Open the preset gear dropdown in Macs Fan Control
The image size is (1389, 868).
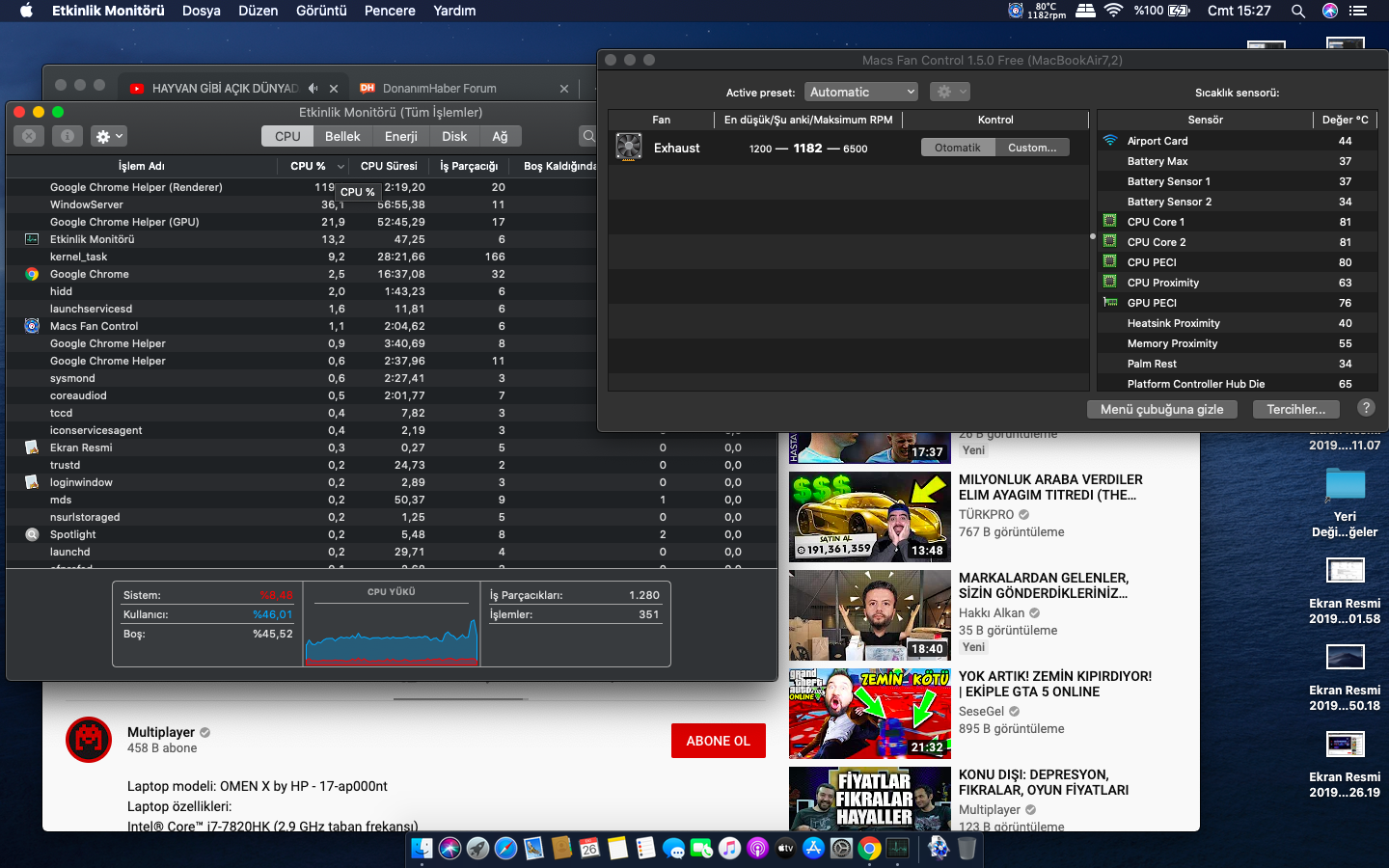click(949, 92)
